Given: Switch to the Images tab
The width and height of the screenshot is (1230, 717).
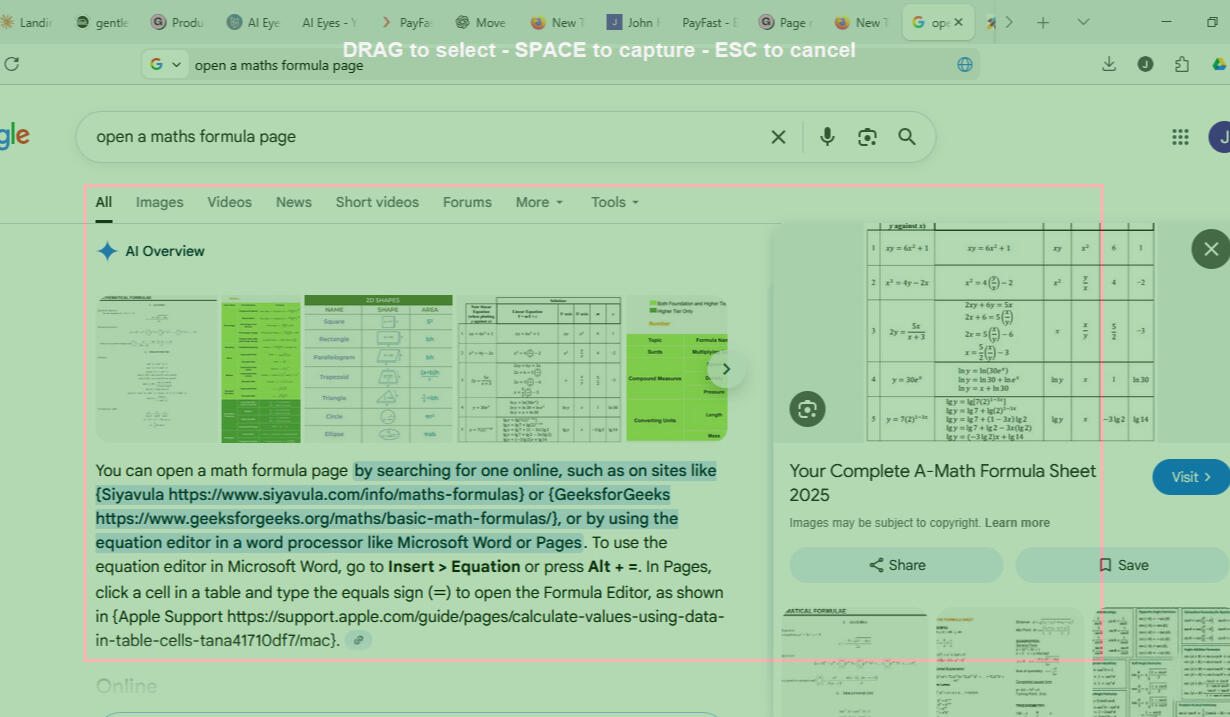Looking at the screenshot, I should tap(159, 202).
